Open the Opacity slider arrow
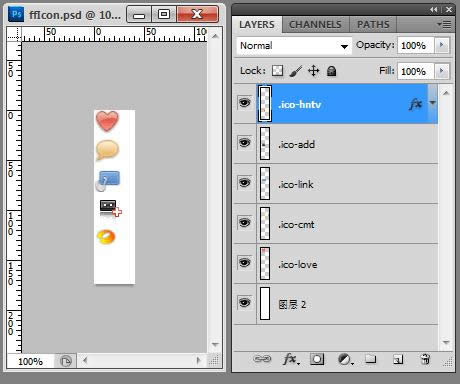Viewport: 460px width, 384px height. [x=442, y=45]
